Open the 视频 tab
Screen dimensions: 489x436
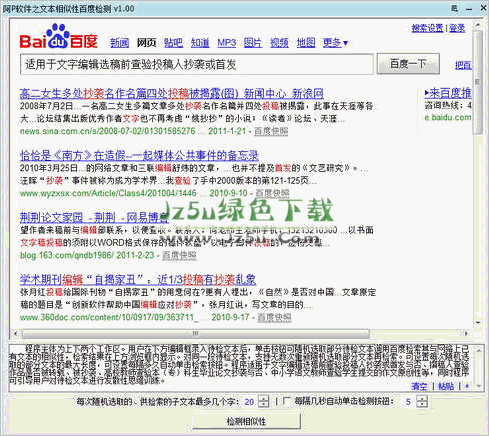[279, 43]
